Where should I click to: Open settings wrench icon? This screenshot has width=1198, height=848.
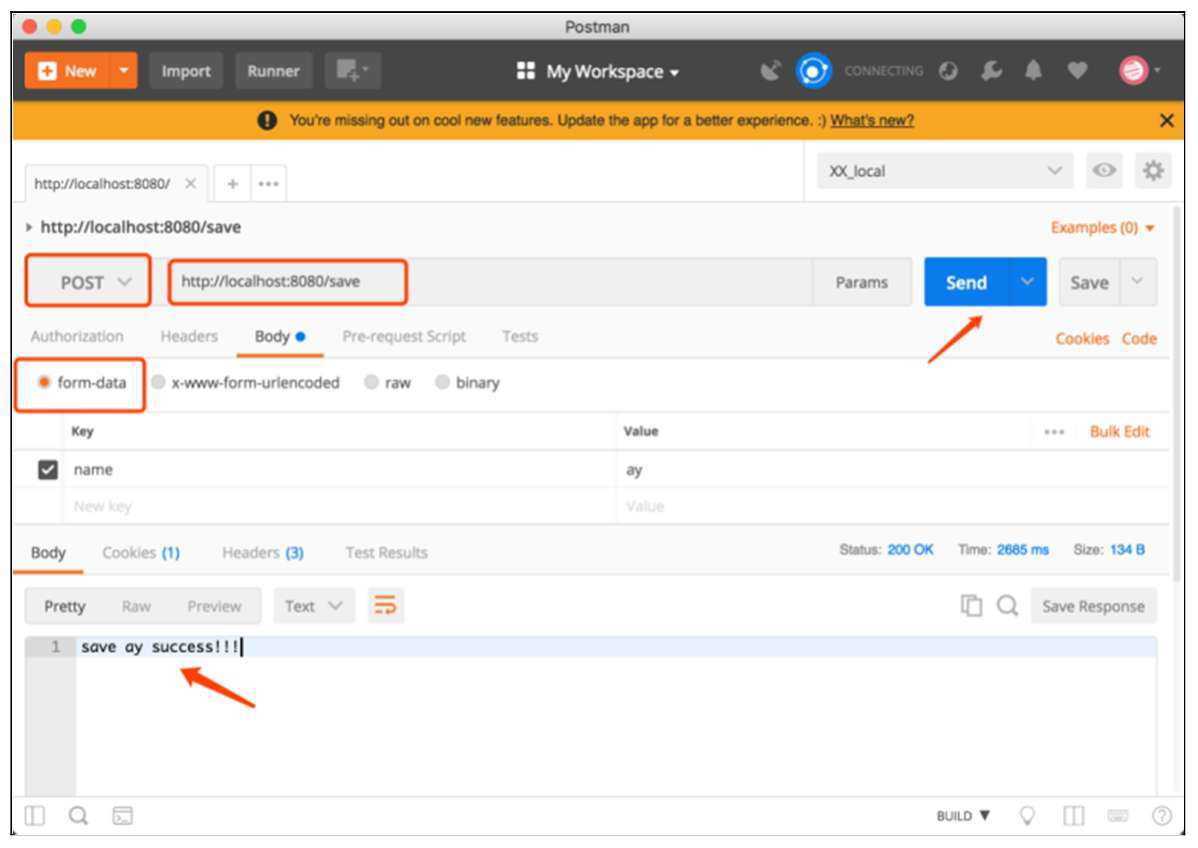tap(991, 71)
